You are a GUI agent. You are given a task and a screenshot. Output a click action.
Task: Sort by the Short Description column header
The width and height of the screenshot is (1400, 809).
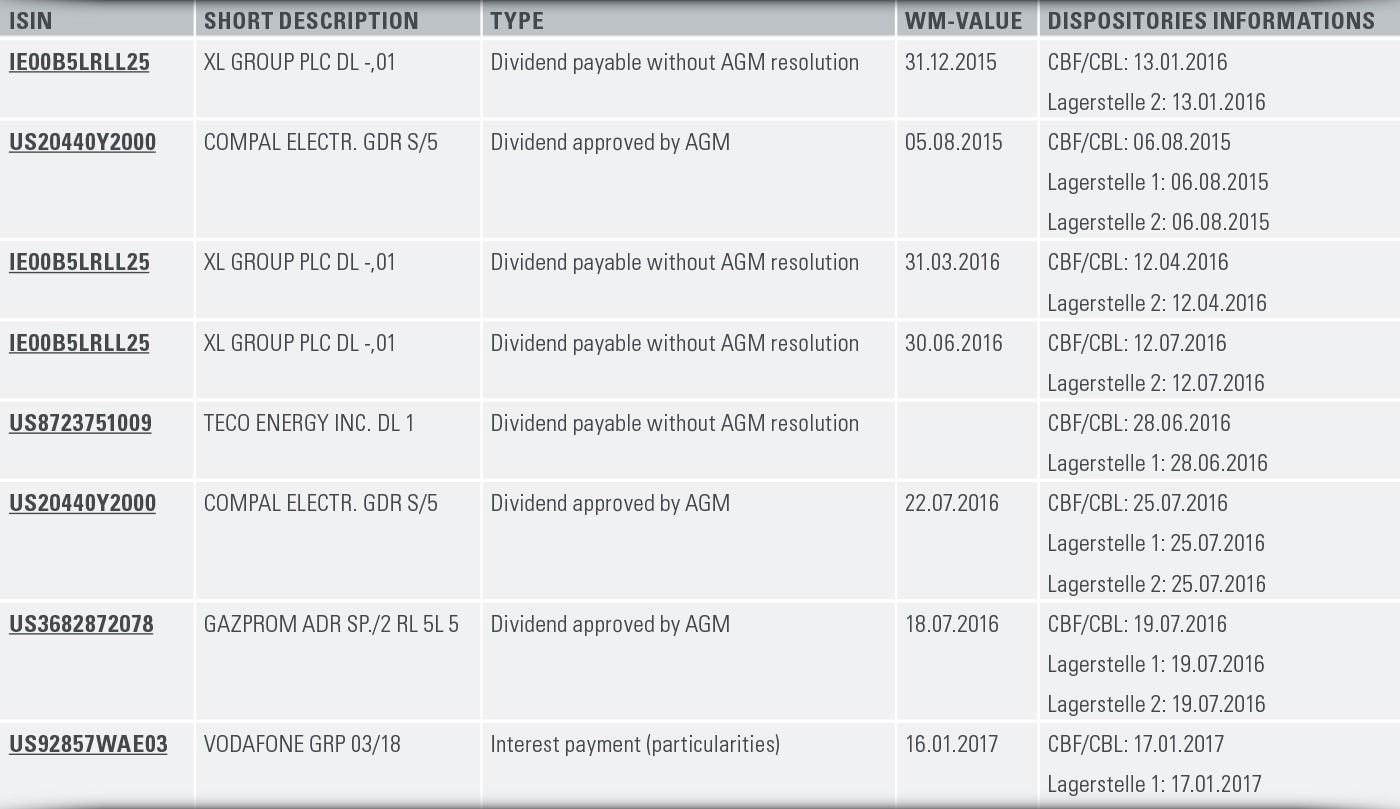pyautogui.click(x=311, y=21)
